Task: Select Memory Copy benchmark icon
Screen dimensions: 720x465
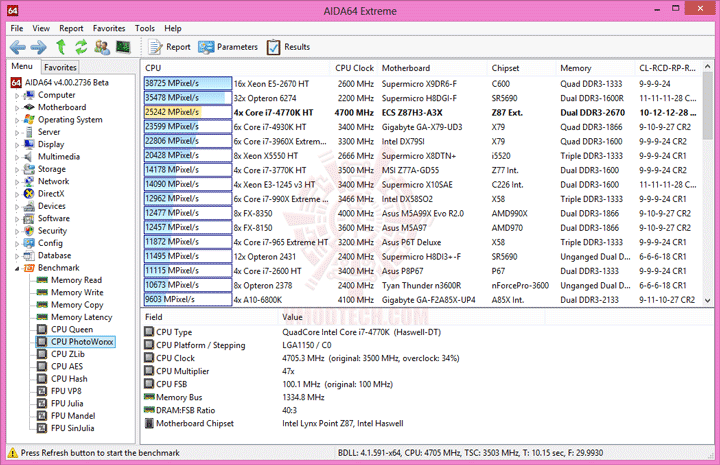Action: point(42,305)
